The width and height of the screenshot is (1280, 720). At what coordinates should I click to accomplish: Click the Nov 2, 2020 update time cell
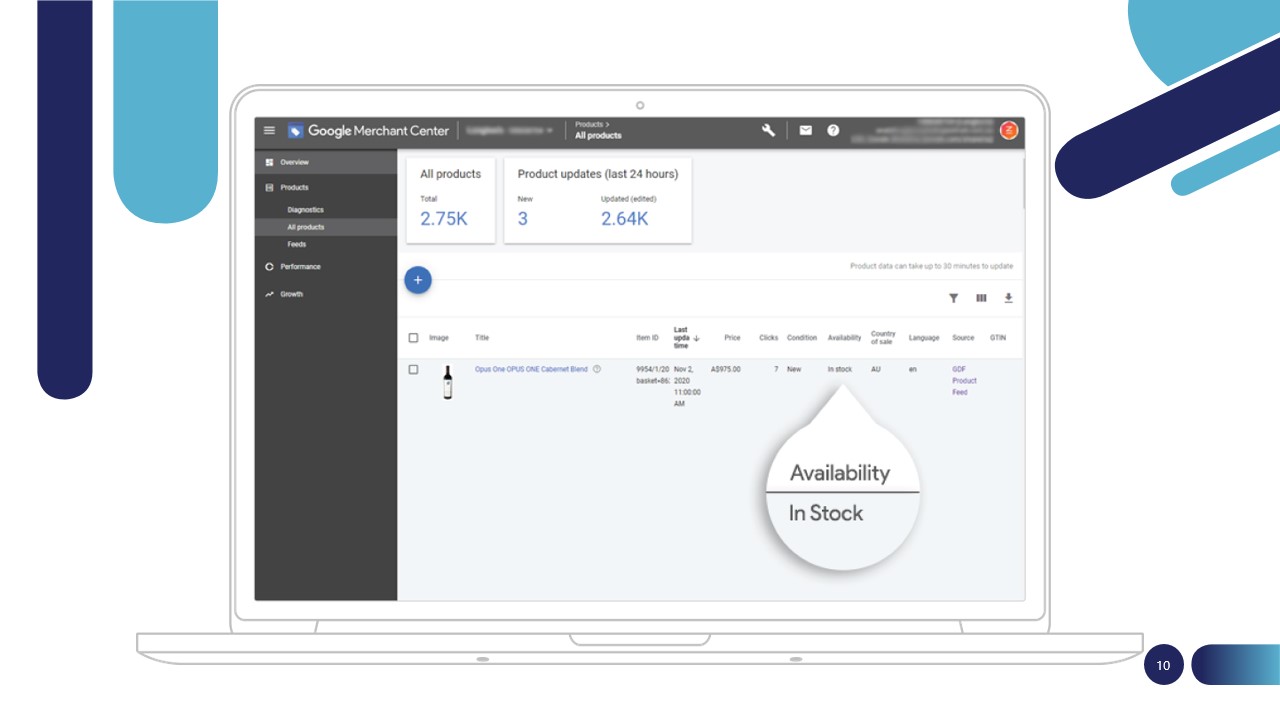(x=688, y=386)
